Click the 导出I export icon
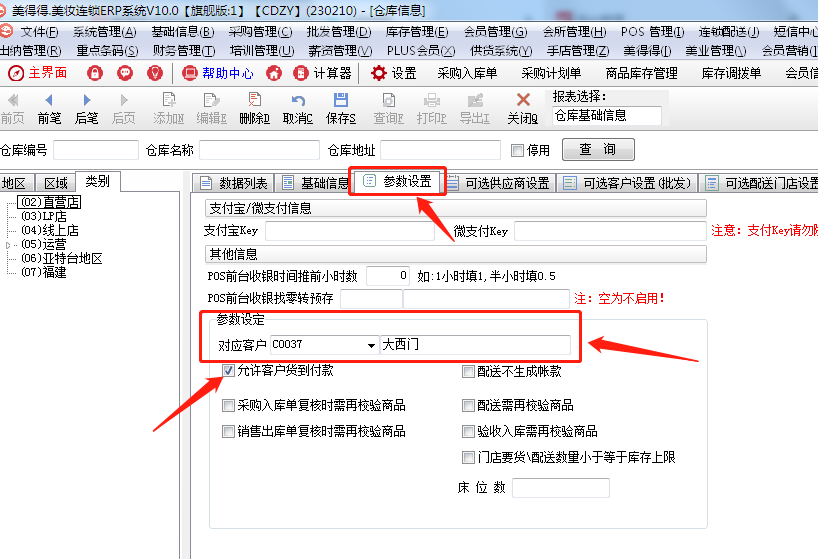This screenshot has width=818, height=559. coord(475,100)
